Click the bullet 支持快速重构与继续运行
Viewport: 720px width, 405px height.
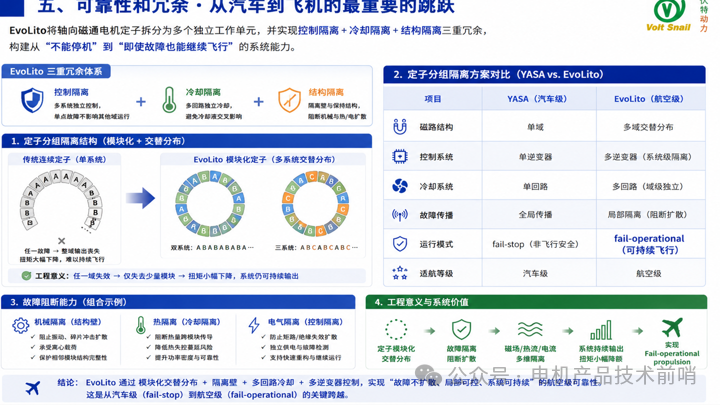(x=305, y=357)
